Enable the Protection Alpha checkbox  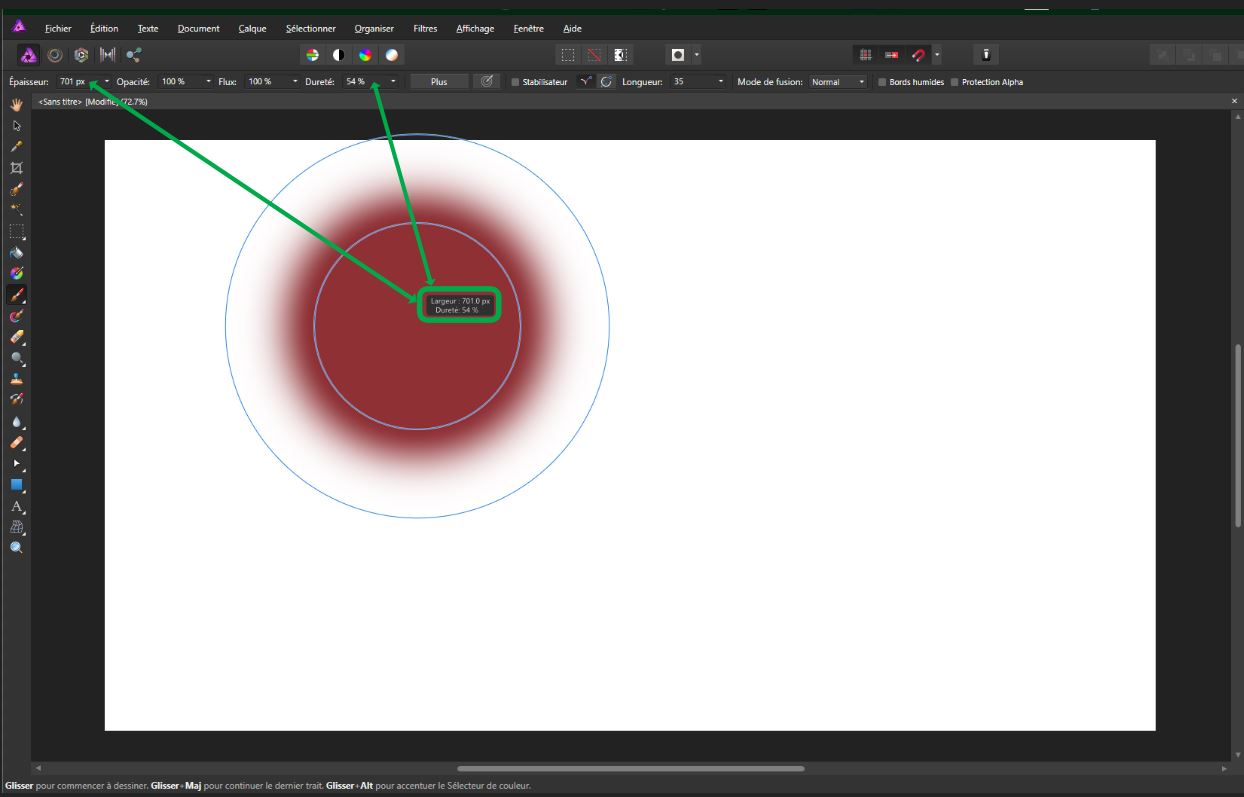954,82
